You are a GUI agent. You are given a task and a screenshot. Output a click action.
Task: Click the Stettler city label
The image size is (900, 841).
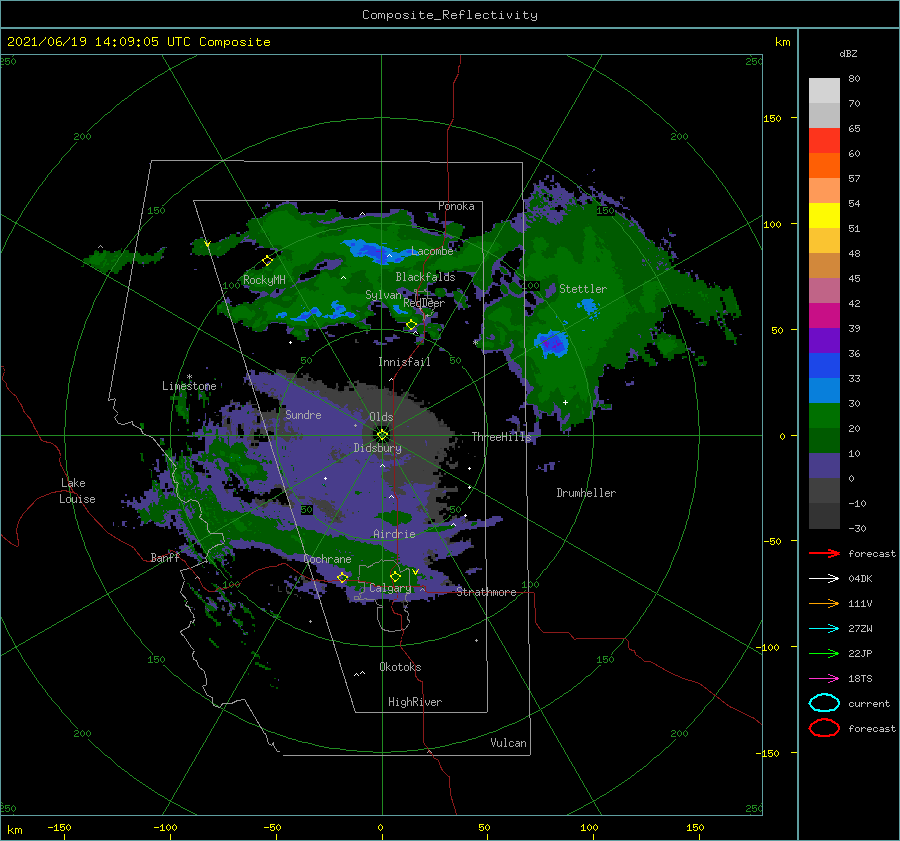coord(583,289)
